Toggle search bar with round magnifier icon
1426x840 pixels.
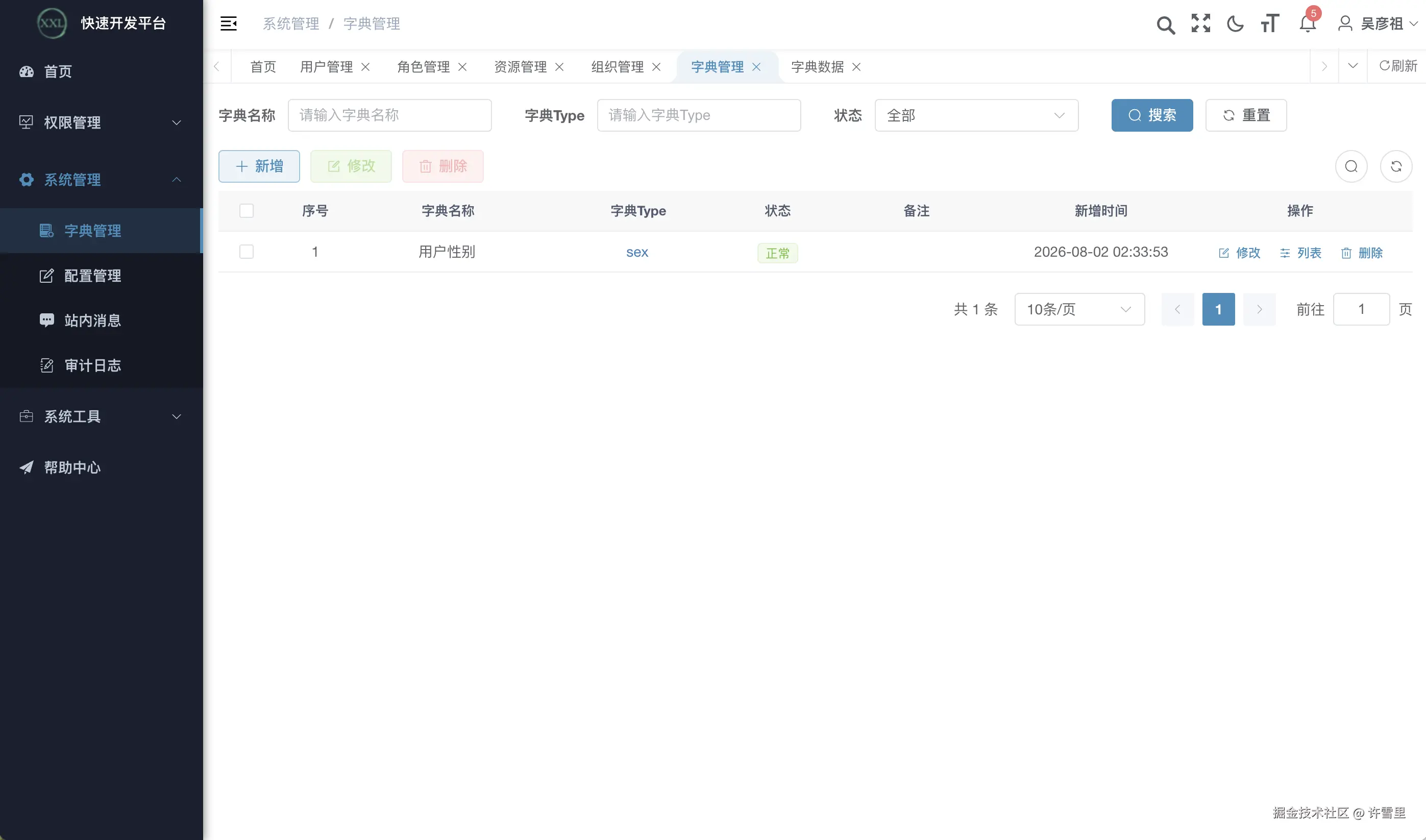(x=1351, y=166)
